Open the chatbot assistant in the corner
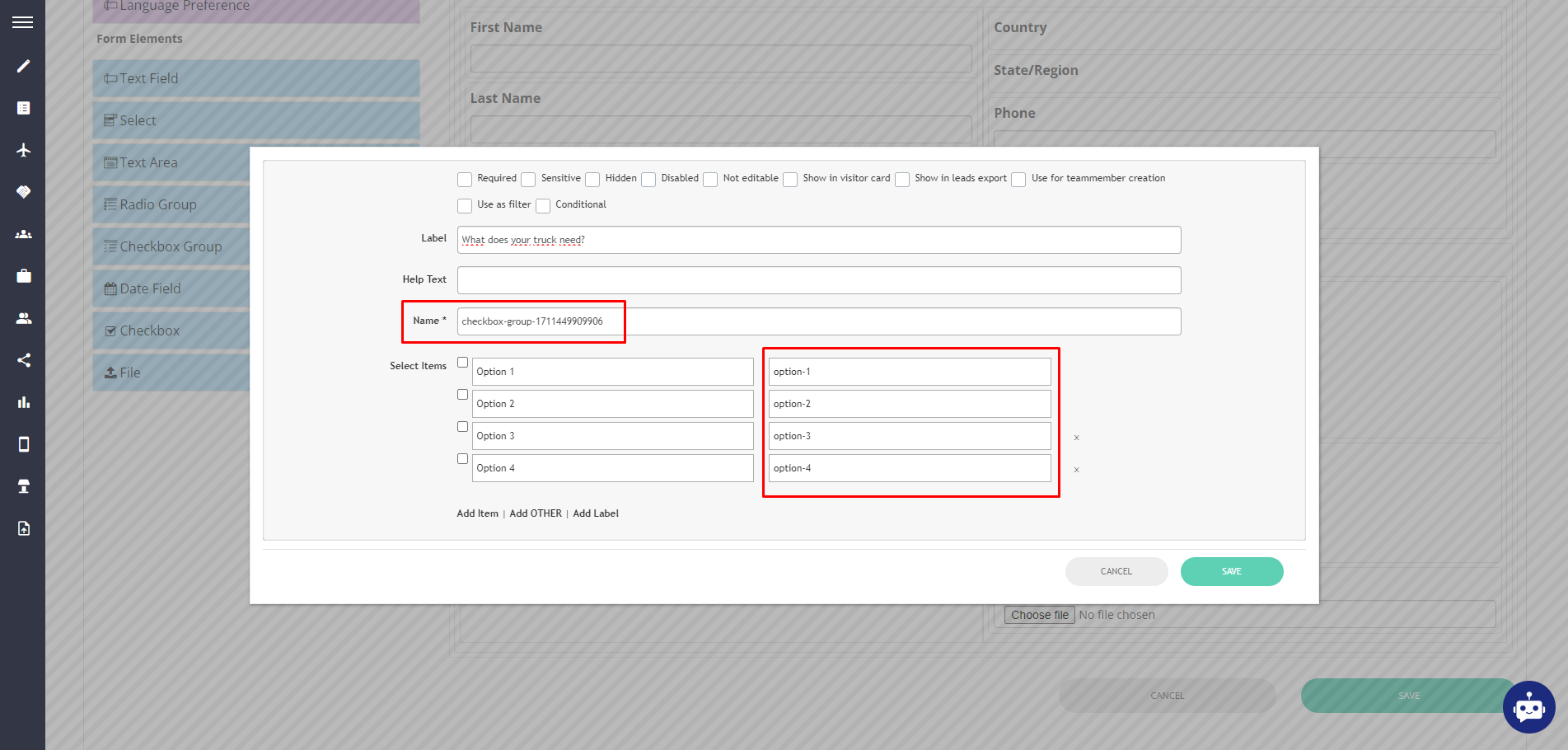 coord(1528,707)
